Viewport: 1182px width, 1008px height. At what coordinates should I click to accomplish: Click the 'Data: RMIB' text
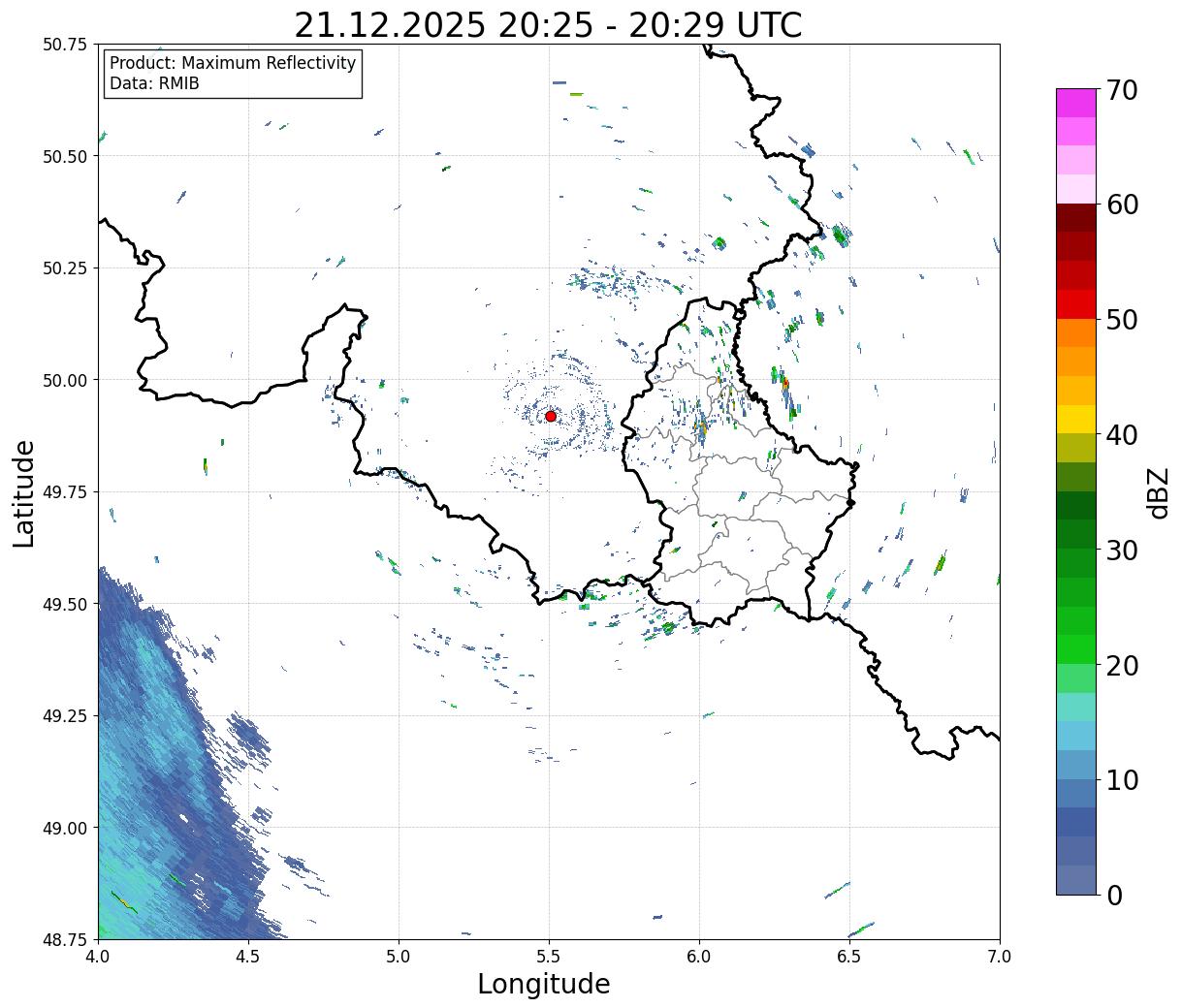tap(154, 84)
